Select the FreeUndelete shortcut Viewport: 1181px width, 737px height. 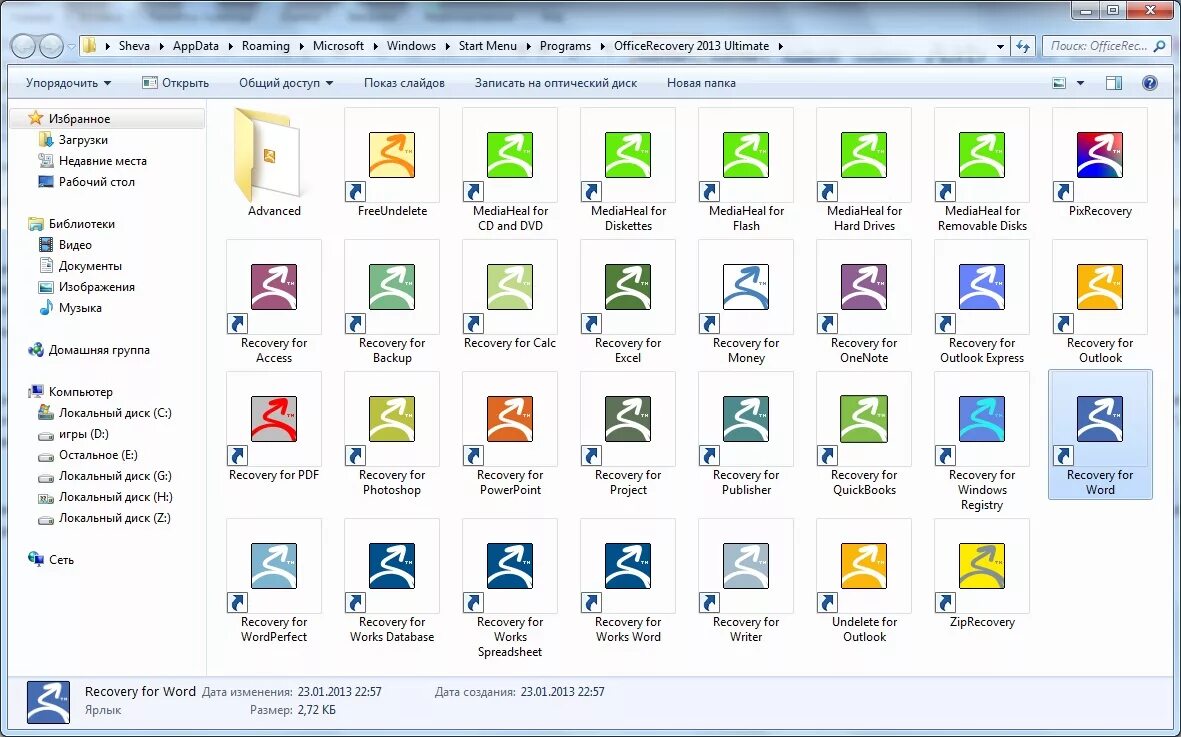[392, 163]
